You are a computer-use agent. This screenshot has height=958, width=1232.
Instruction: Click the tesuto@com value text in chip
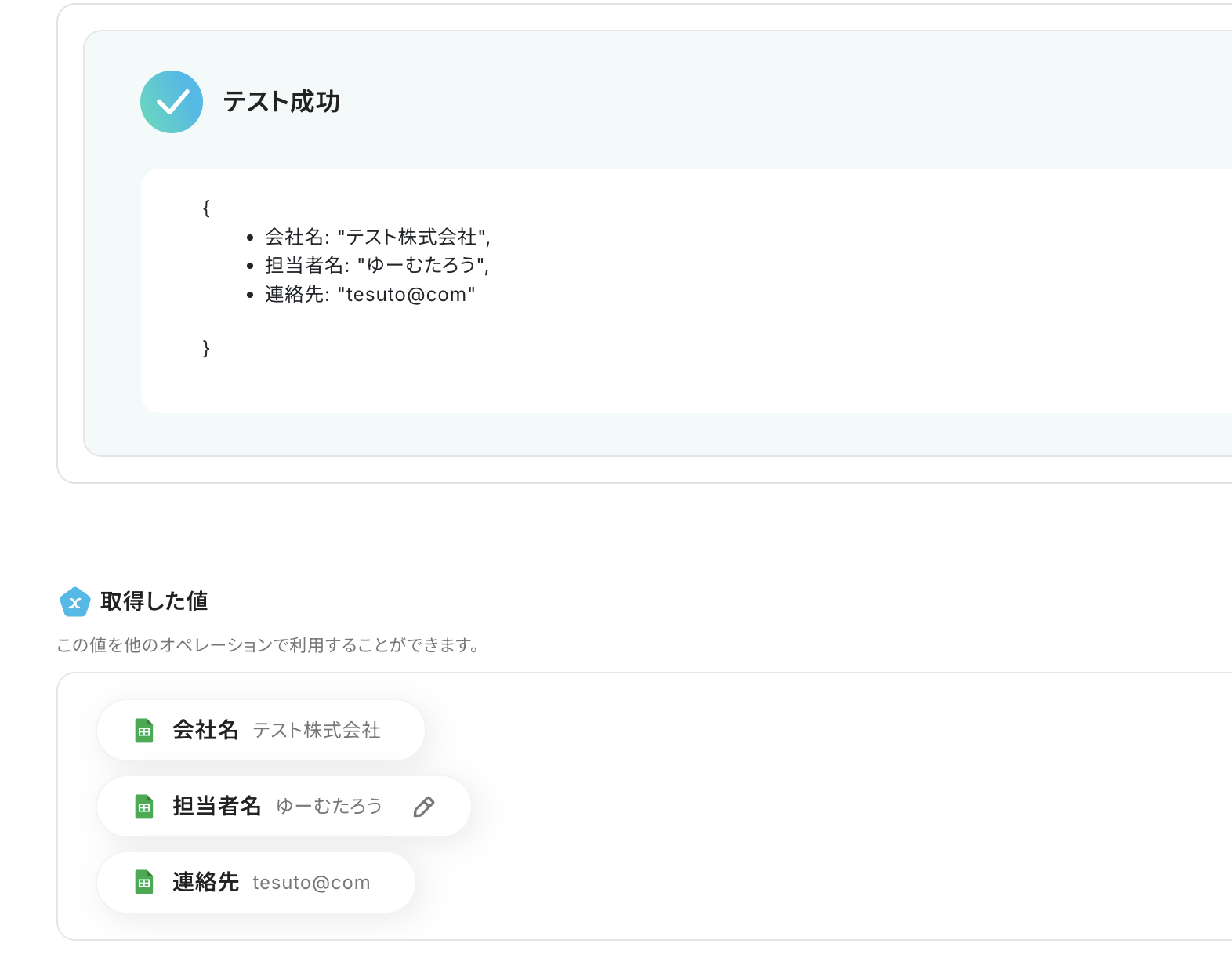[x=311, y=883]
